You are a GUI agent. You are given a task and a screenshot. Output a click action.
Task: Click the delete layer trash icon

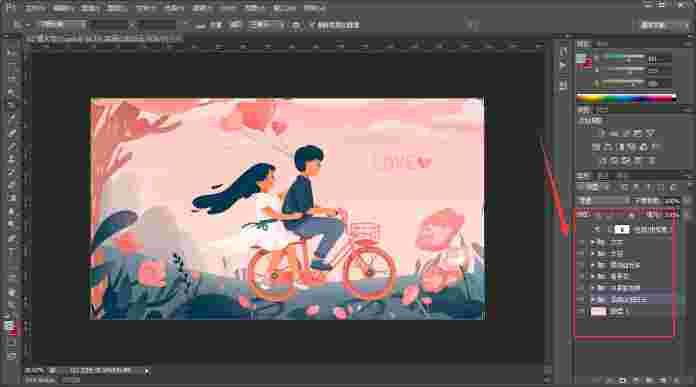click(x=676, y=380)
